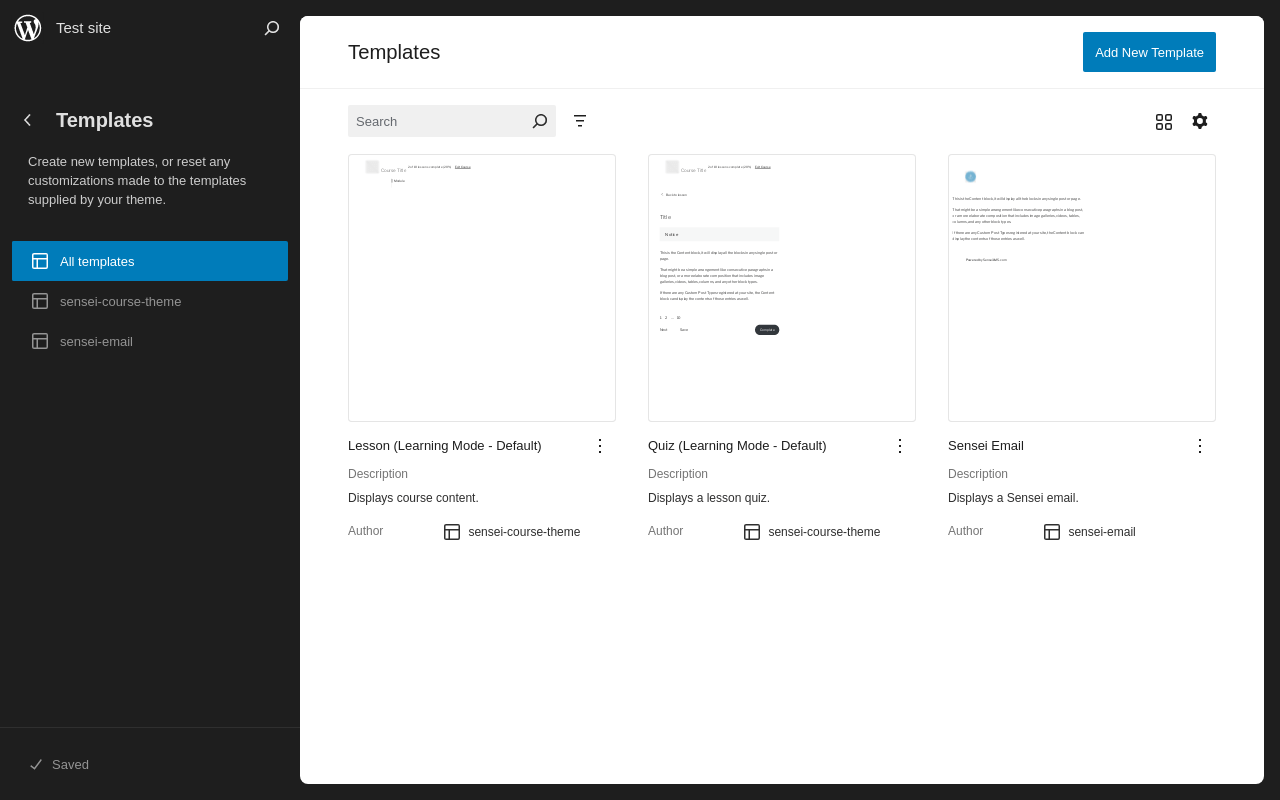Image resolution: width=1280 pixels, height=800 pixels.
Task: Open actions menu for Lesson template
Action: click(600, 446)
